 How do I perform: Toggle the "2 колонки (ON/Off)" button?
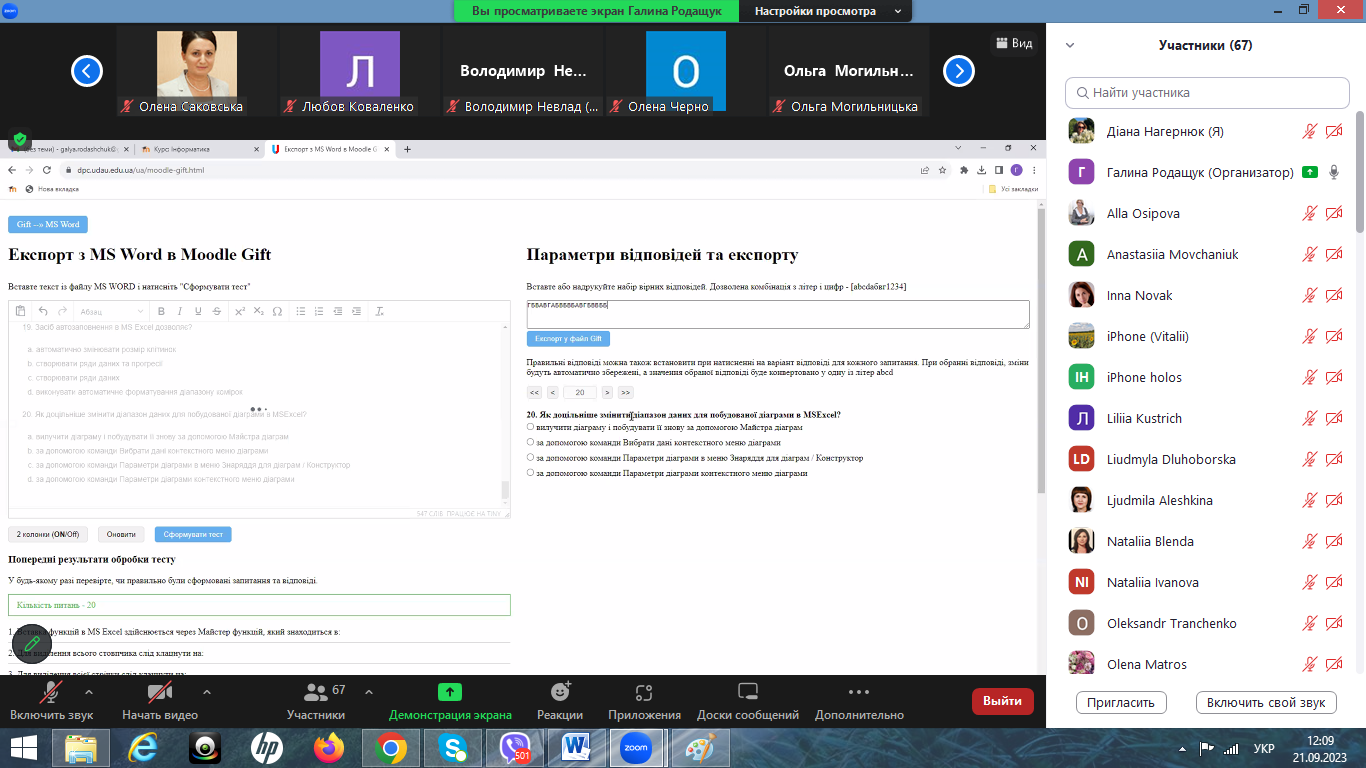click(48, 535)
